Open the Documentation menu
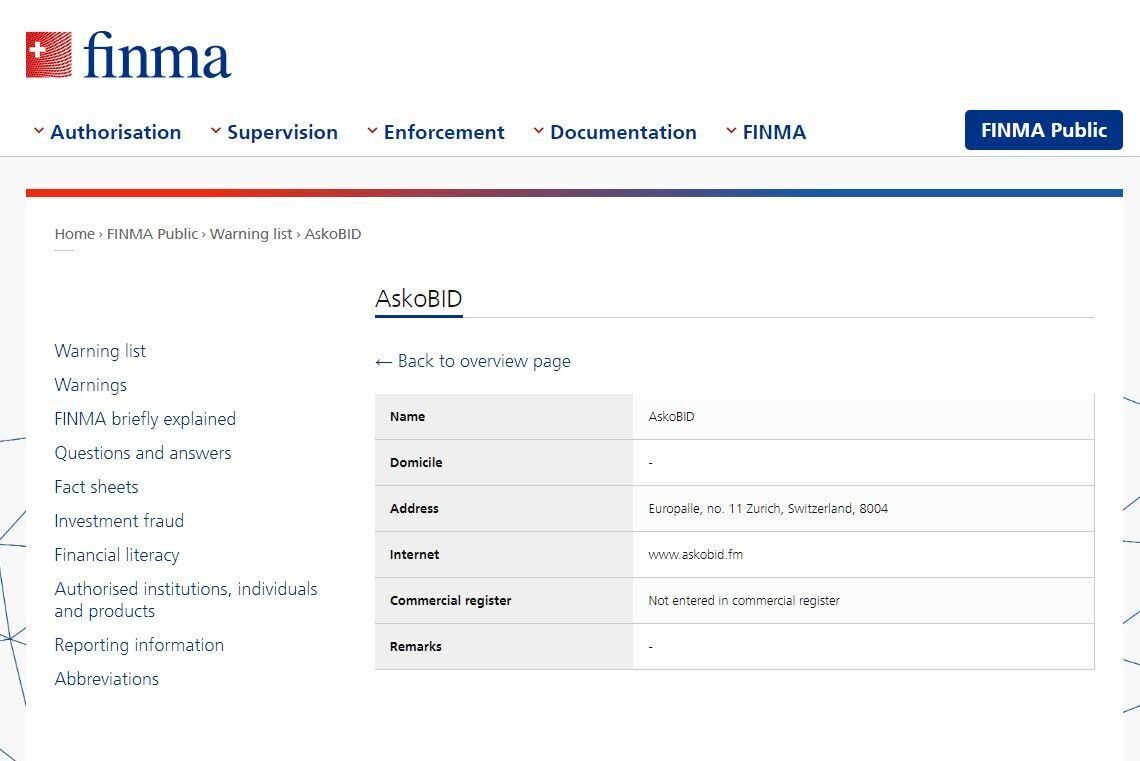This screenshot has height=761, width=1140. [x=623, y=132]
